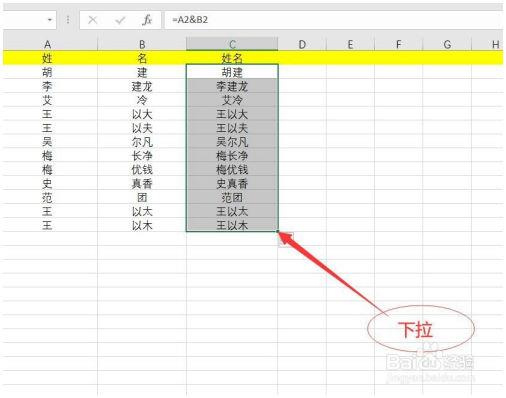Expand the Name Box dropdown arrow

(50, 20)
